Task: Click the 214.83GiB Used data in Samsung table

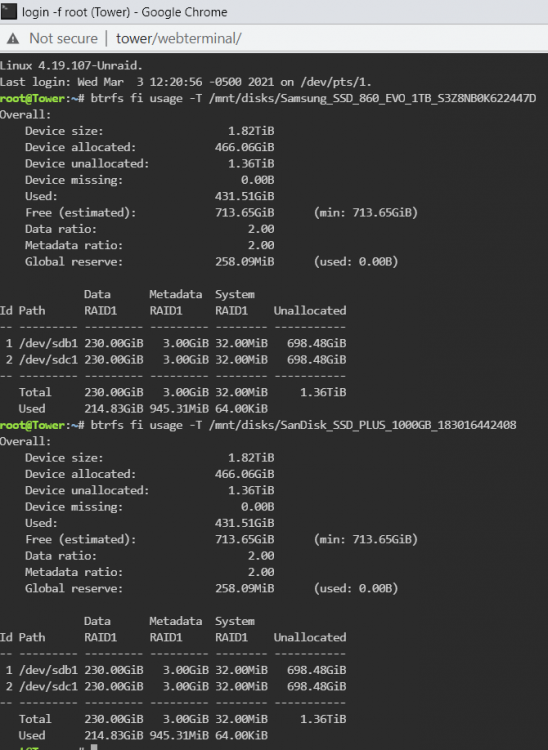Action: tap(114, 409)
